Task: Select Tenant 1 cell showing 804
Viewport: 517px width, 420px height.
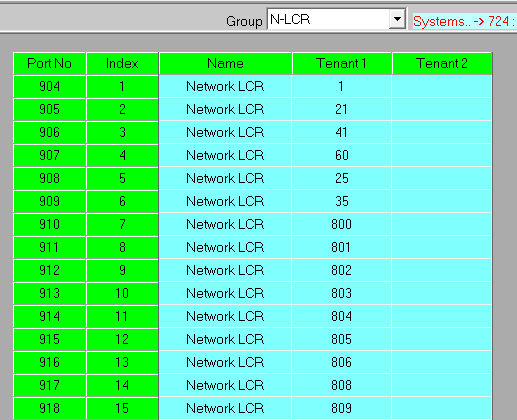Action: [342, 316]
